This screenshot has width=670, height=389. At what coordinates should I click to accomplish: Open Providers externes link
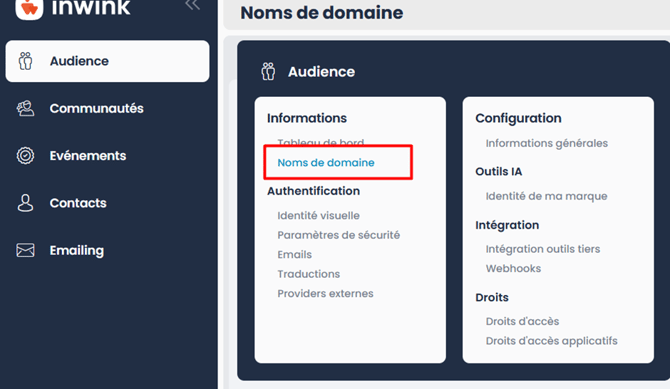326,294
